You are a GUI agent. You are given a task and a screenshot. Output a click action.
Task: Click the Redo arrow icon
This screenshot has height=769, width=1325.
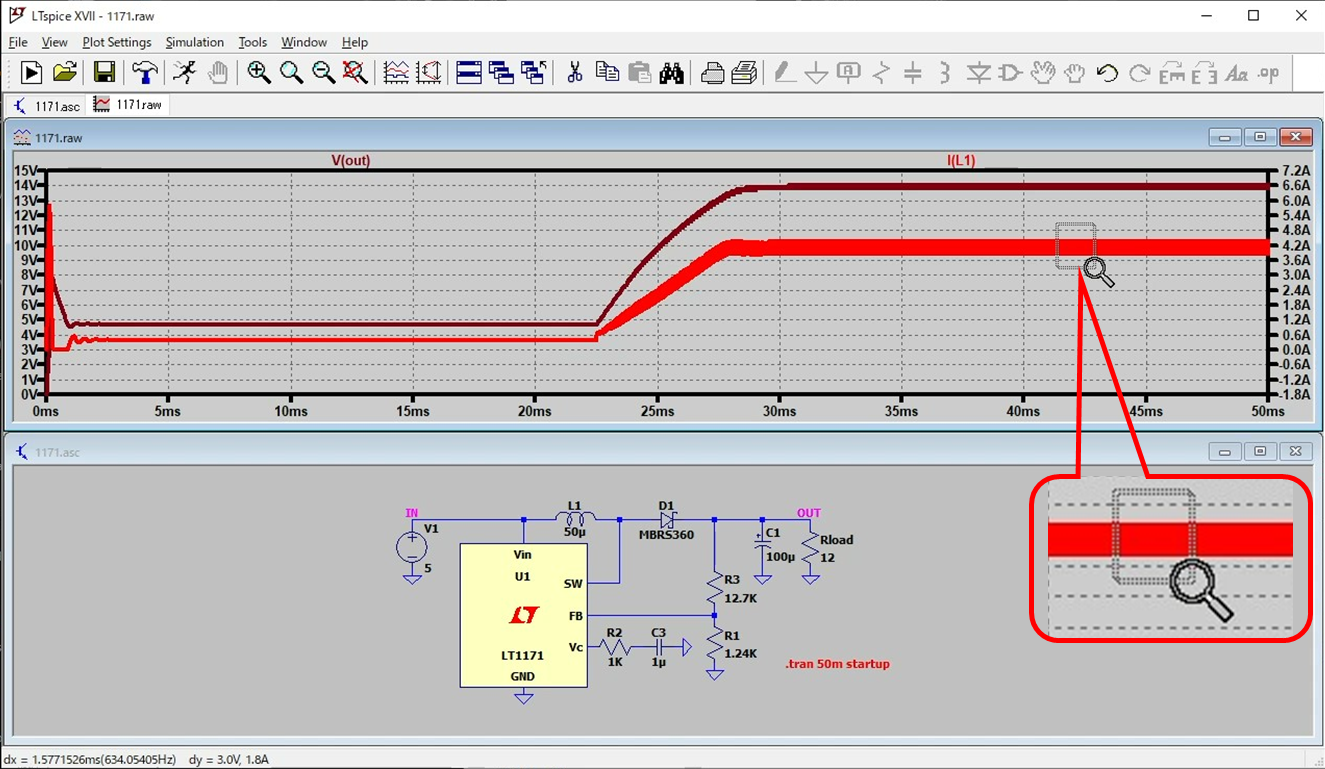pos(1140,72)
